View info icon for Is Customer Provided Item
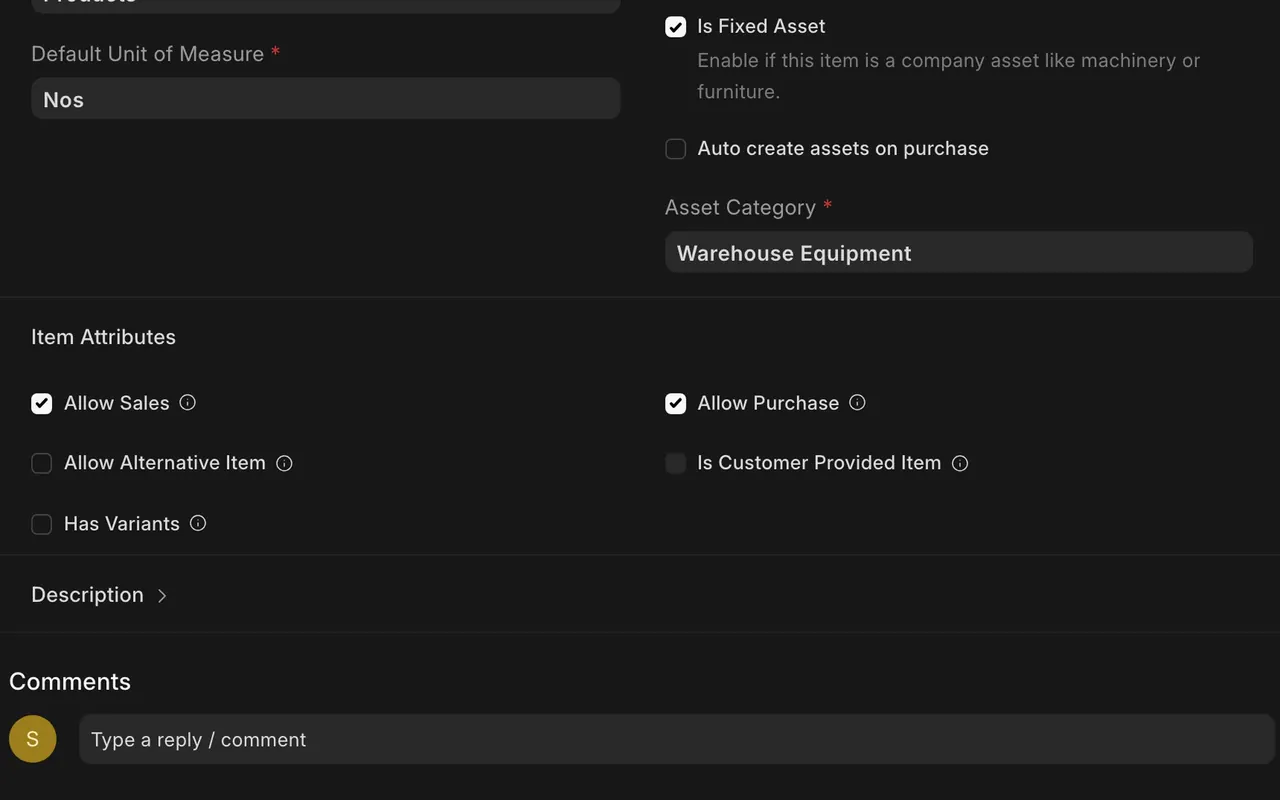Viewport: 1280px width, 800px height. 960,463
